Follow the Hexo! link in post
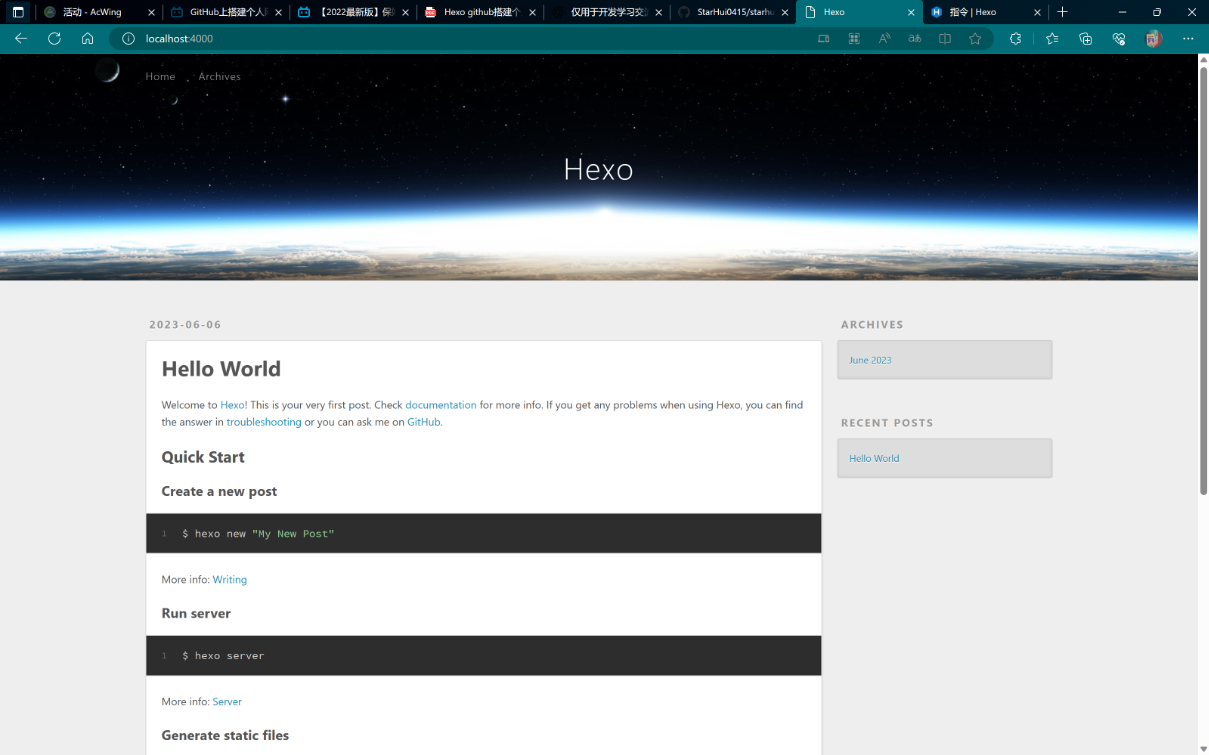This screenshot has height=755, width=1209. 234,405
